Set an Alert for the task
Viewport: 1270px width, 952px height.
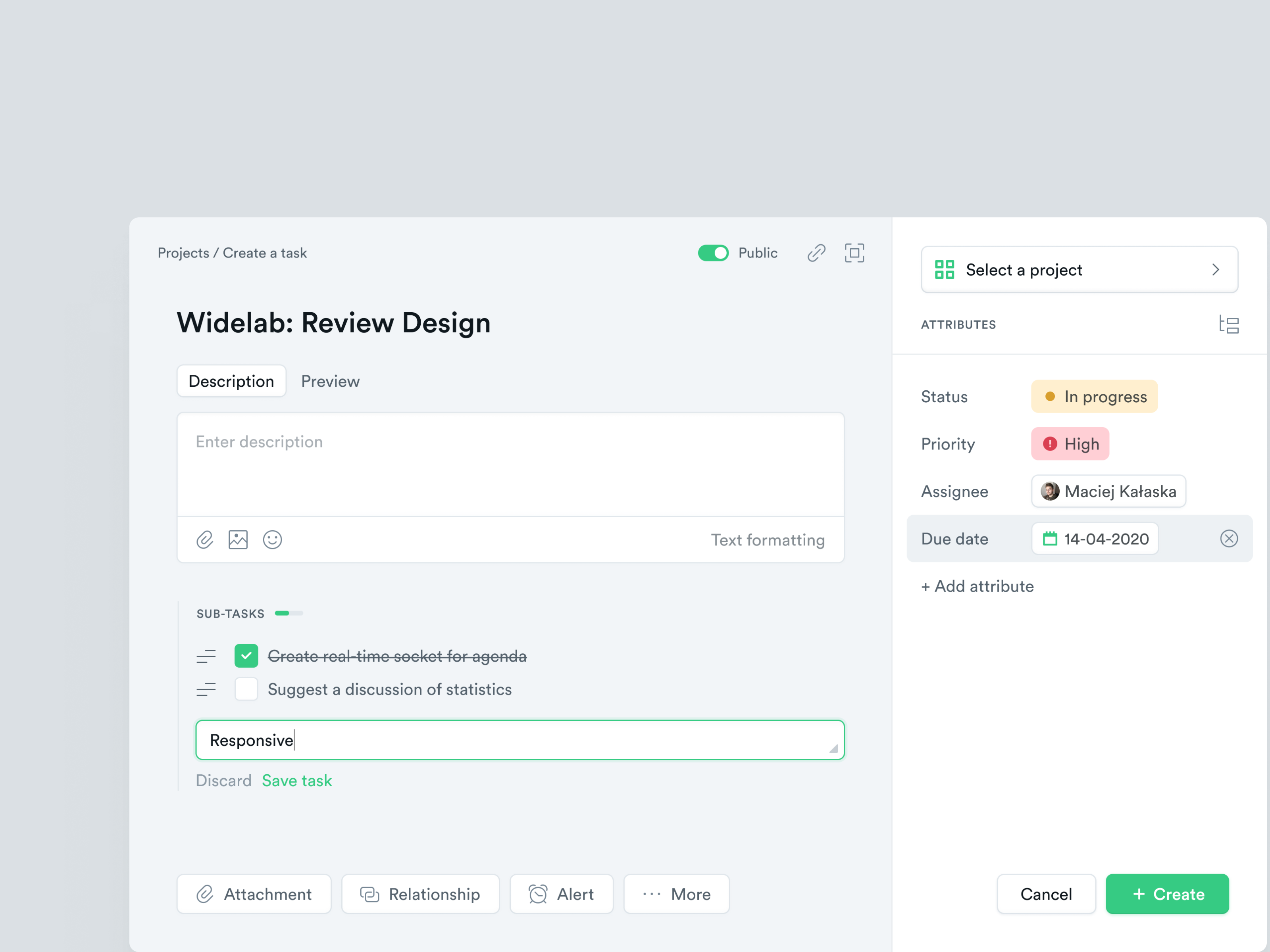pyautogui.click(x=561, y=893)
